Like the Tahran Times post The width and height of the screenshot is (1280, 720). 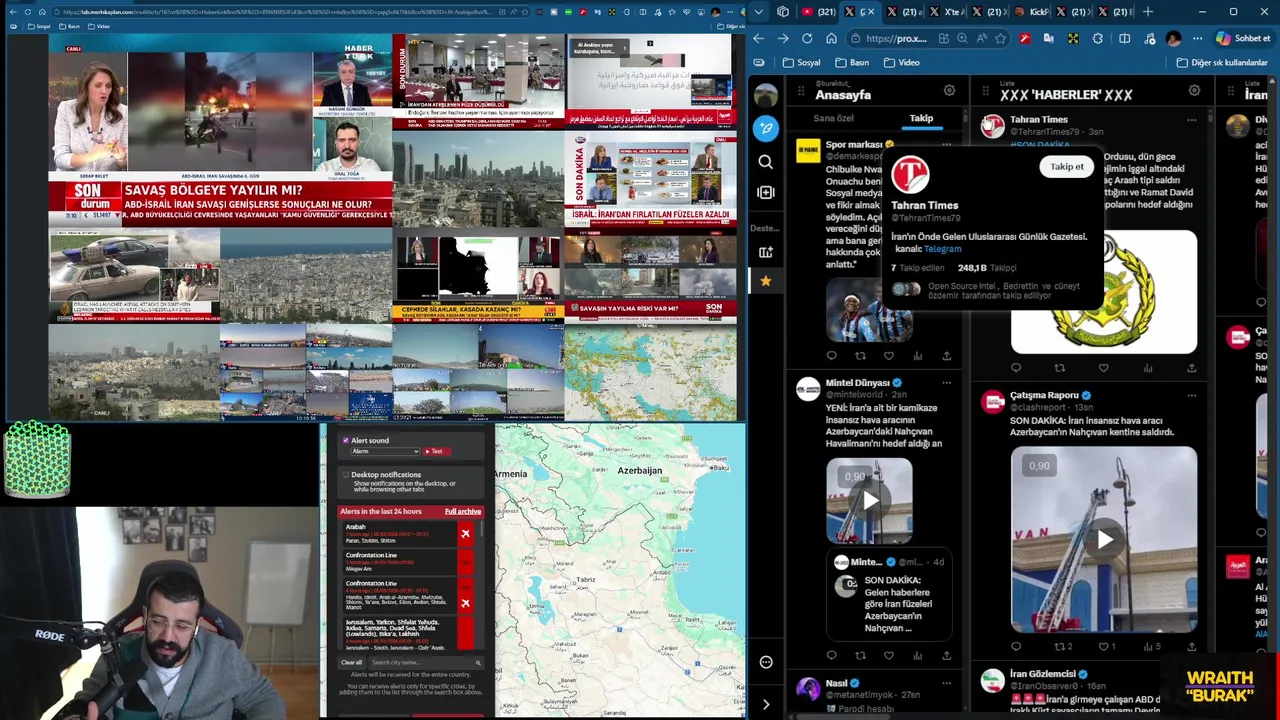pos(1104,368)
